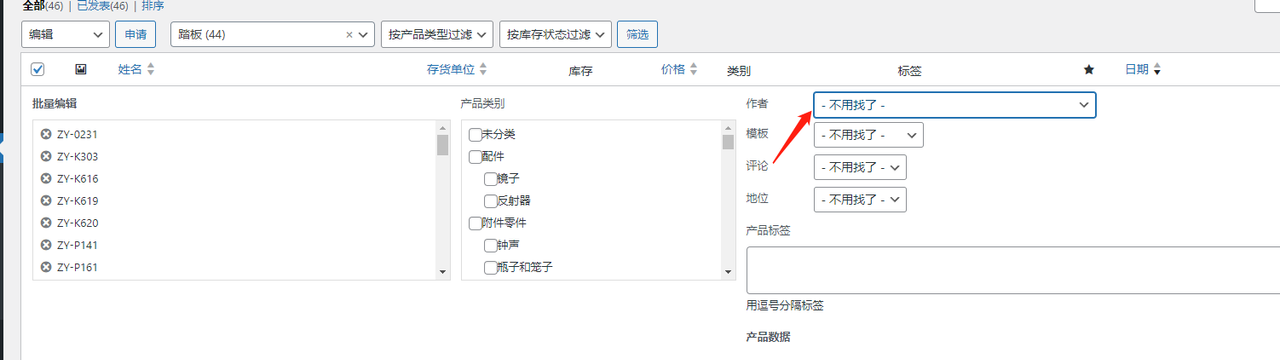Click the 存货单位 column header

(450, 70)
